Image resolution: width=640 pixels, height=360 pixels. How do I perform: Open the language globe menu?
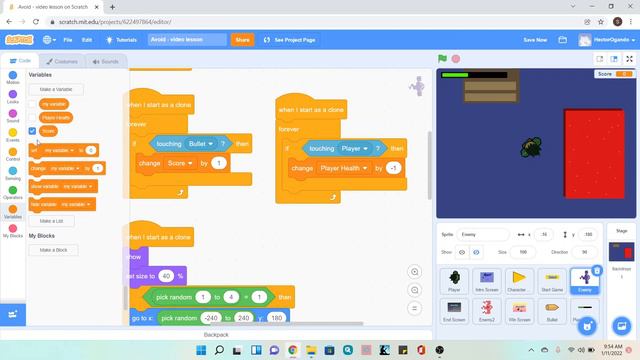[49, 40]
